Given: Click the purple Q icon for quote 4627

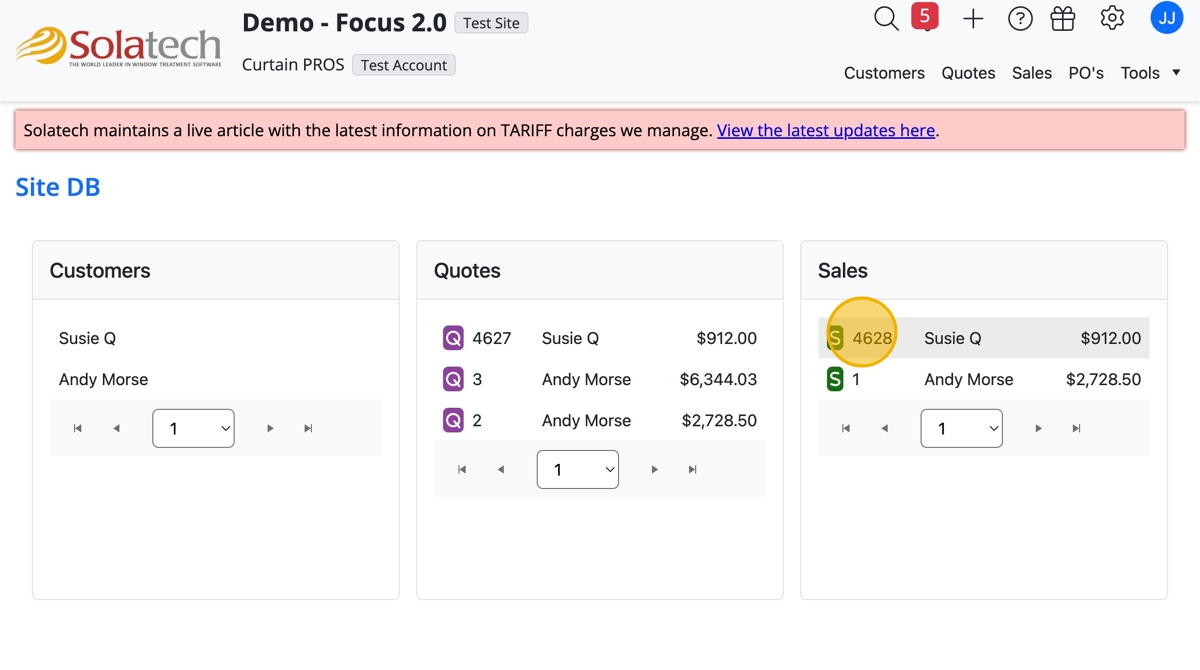Looking at the screenshot, I should [x=453, y=338].
